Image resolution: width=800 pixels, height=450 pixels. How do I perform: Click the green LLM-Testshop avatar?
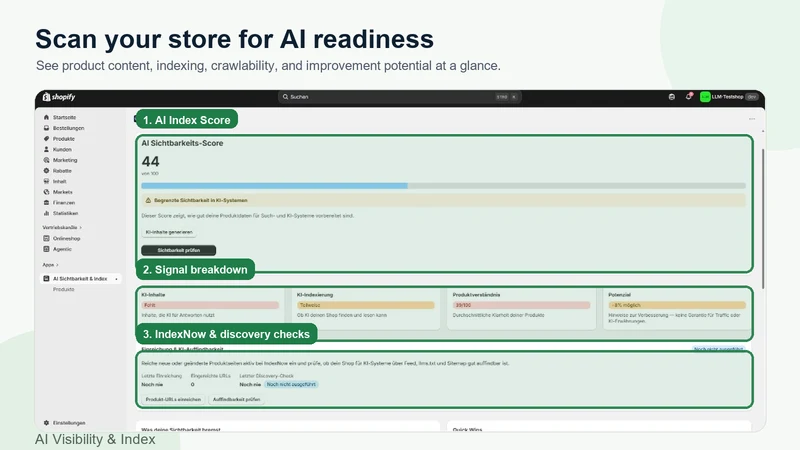[x=705, y=96]
